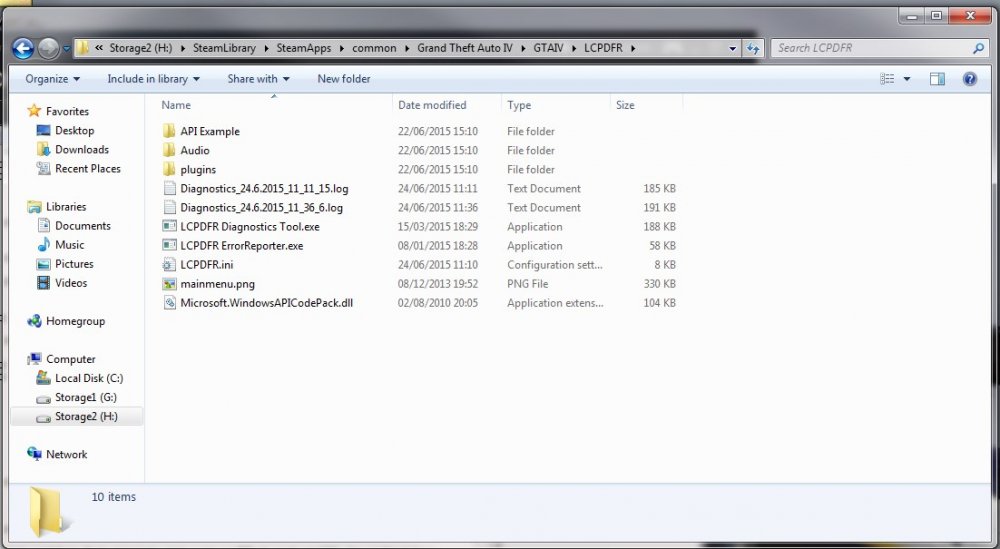Select the plugins folder icon
The image size is (1000, 549).
169,170
